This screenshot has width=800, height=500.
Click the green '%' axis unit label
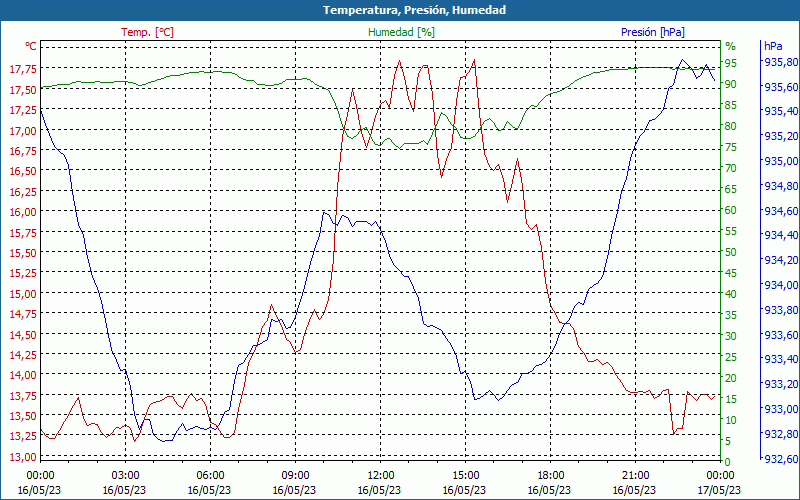tap(731, 46)
